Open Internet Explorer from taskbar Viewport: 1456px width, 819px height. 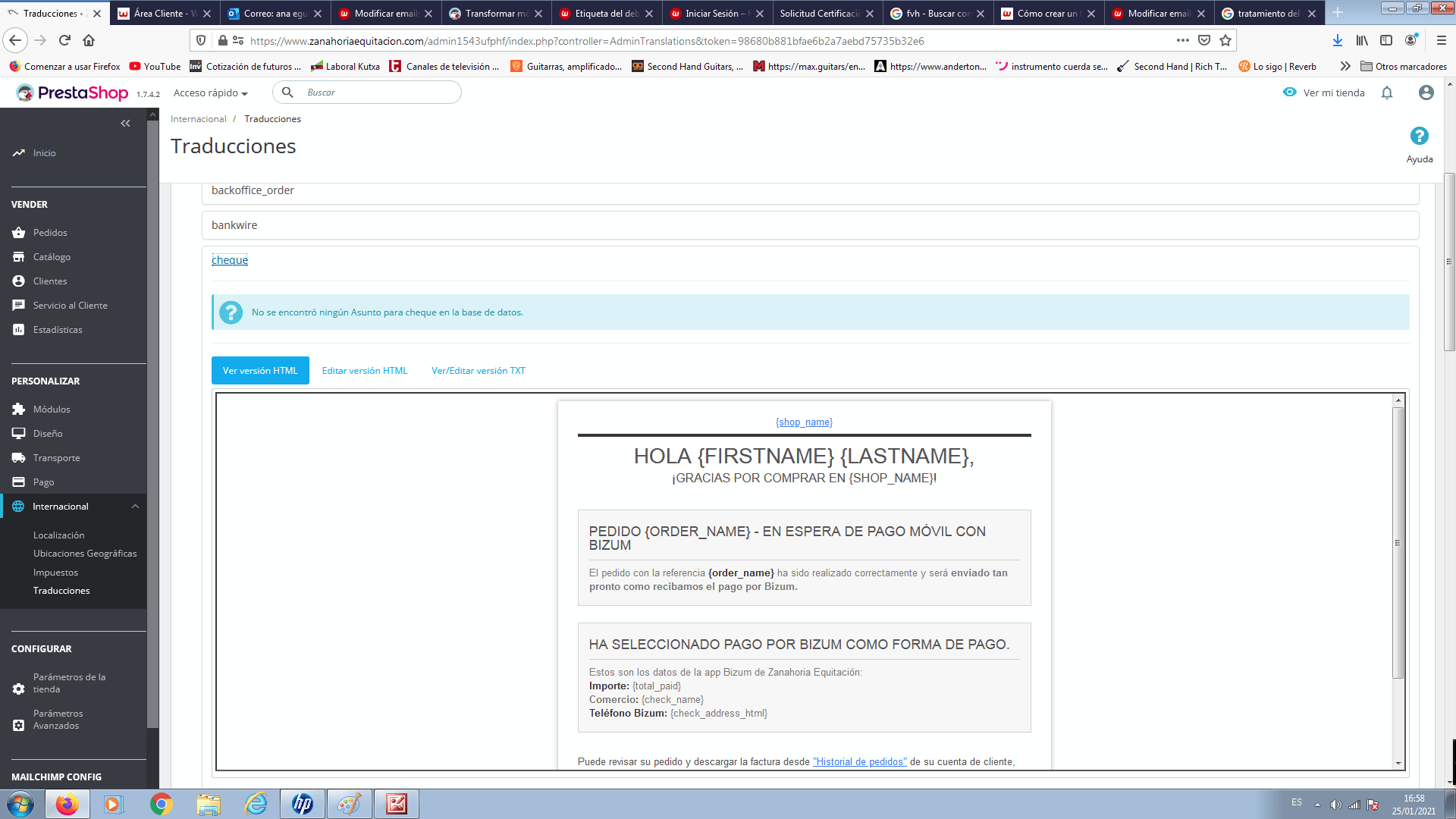256,804
